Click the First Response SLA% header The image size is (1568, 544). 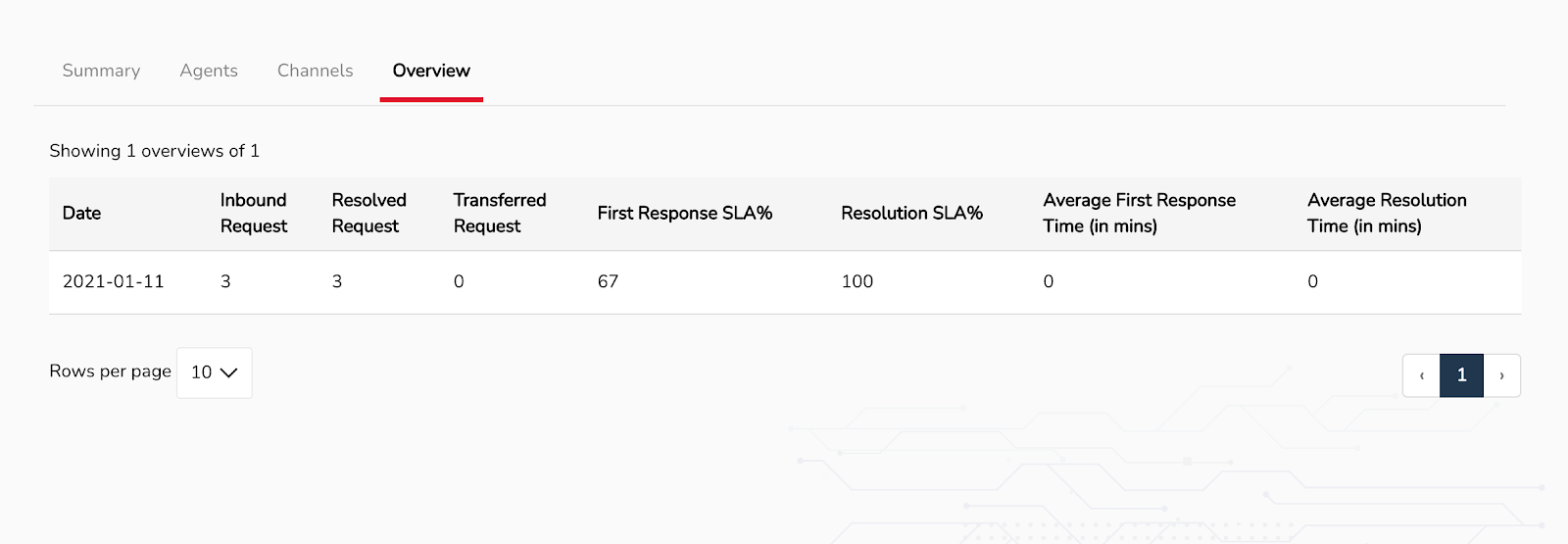(685, 213)
